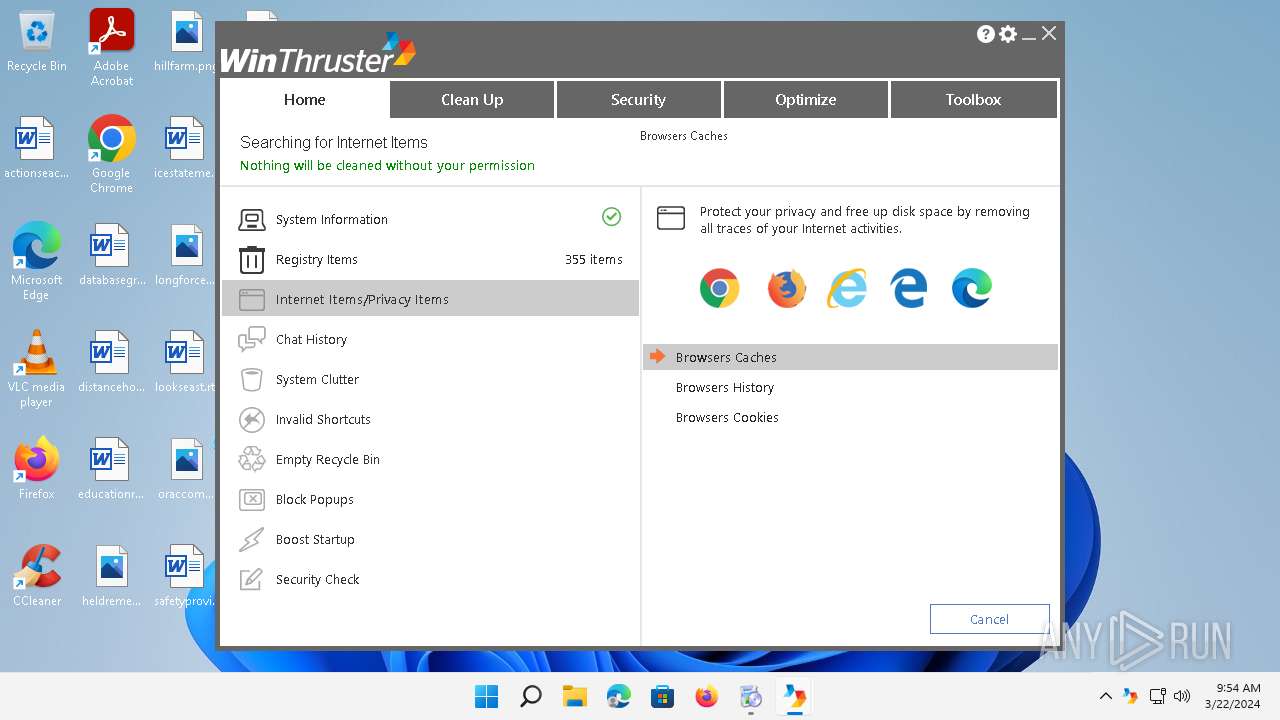Open the Clean Up tab
The height and width of the screenshot is (720, 1280).
point(472,99)
